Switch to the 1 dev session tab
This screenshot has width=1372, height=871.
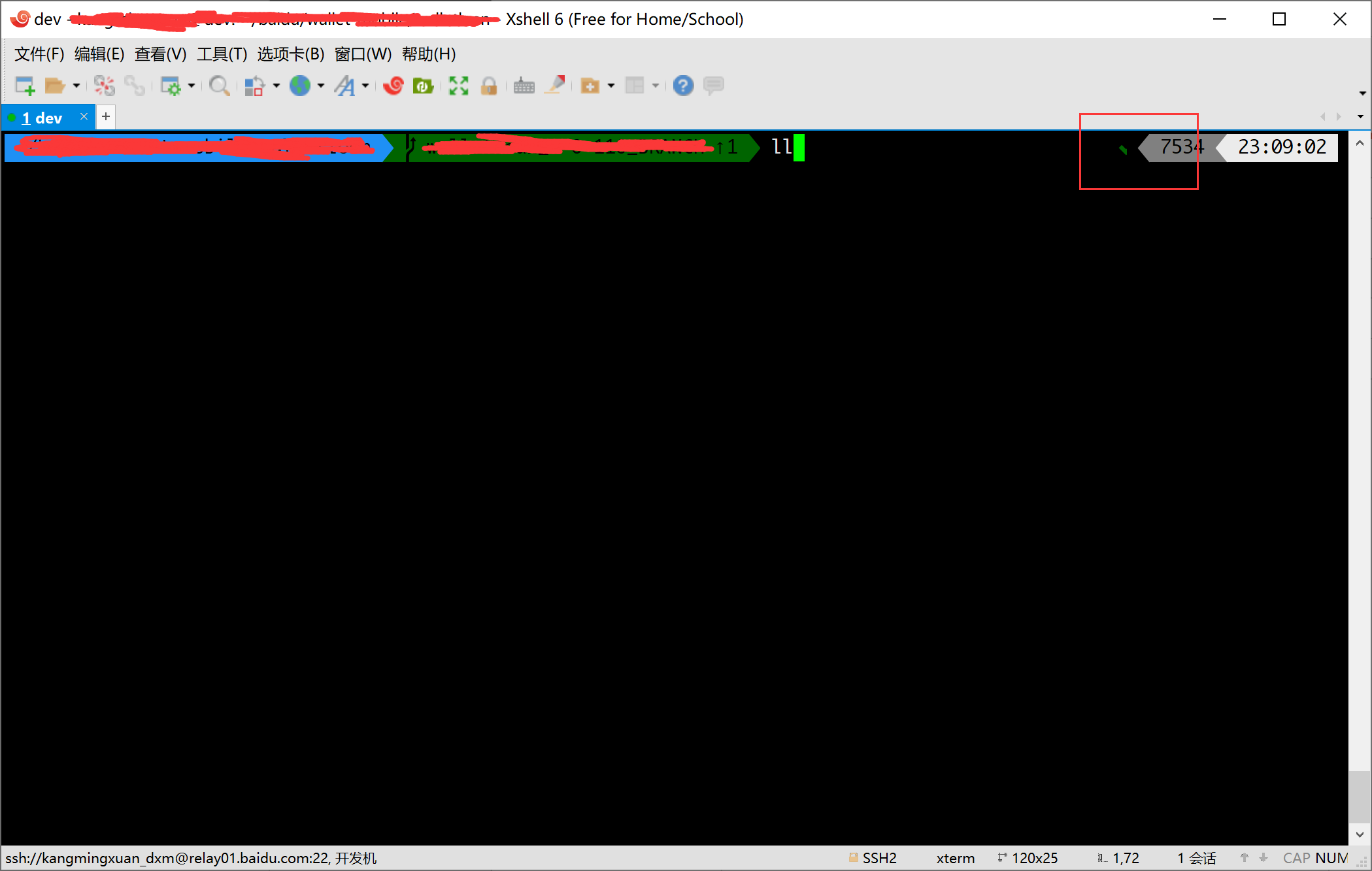coord(43,117)
